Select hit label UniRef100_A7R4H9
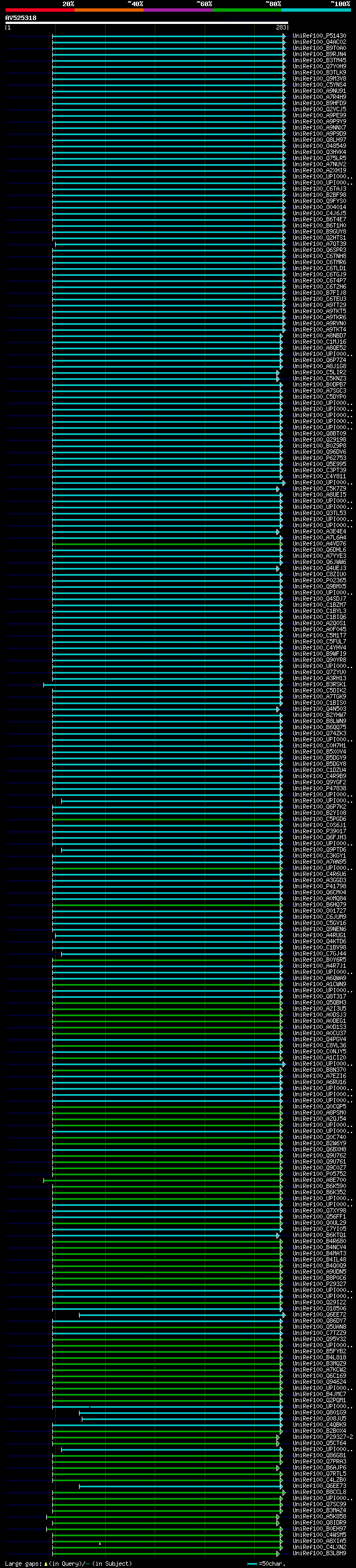Image resolution: width=356 pixels, height=1568 pixels. tap(319, 97)
